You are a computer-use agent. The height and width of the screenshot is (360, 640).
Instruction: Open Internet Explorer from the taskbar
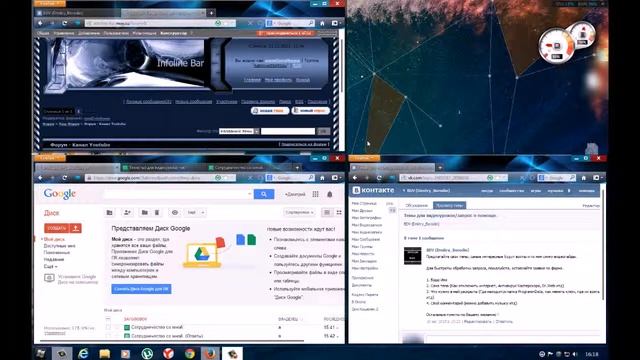click(83, 353)
